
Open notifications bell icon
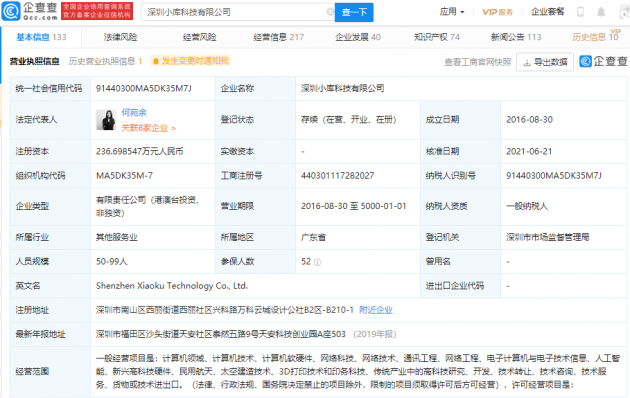[601, 12]
